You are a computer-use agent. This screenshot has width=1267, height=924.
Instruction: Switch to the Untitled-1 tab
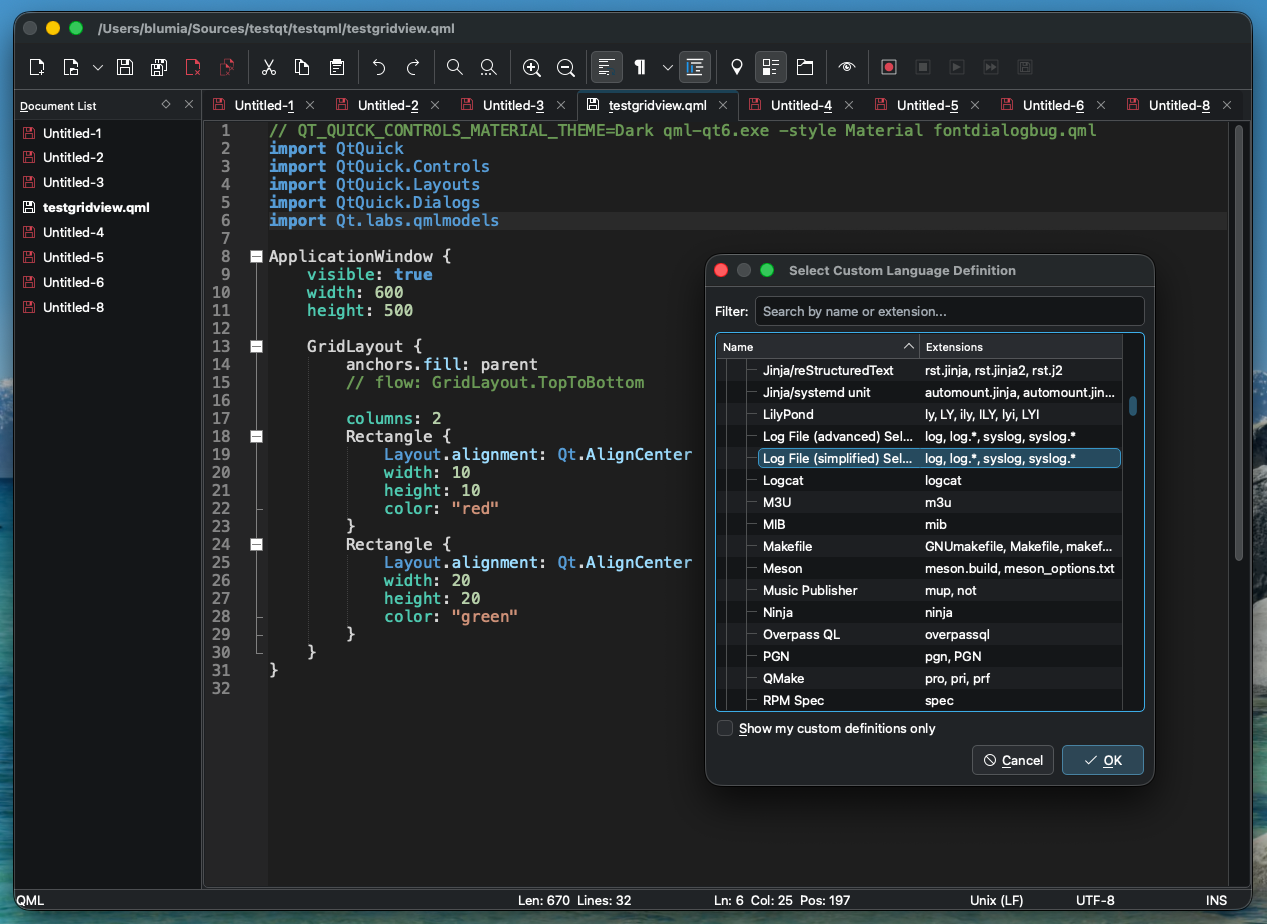pyautogui.click(x=264, y=105)
